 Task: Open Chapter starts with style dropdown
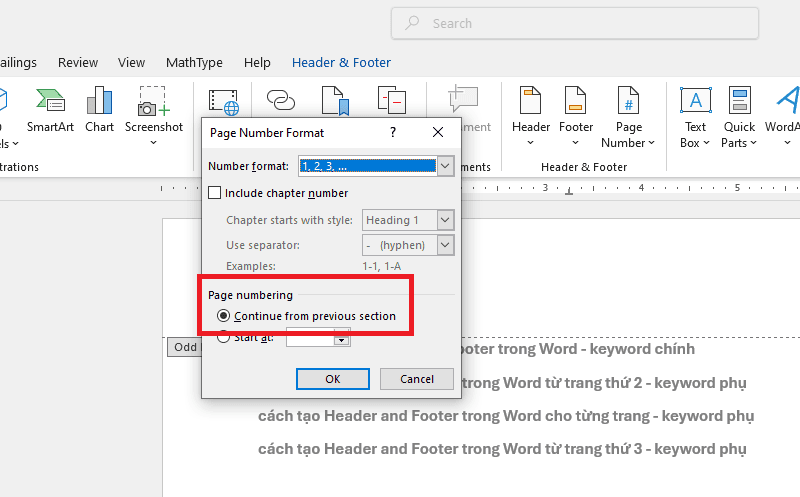click(445, 220)
